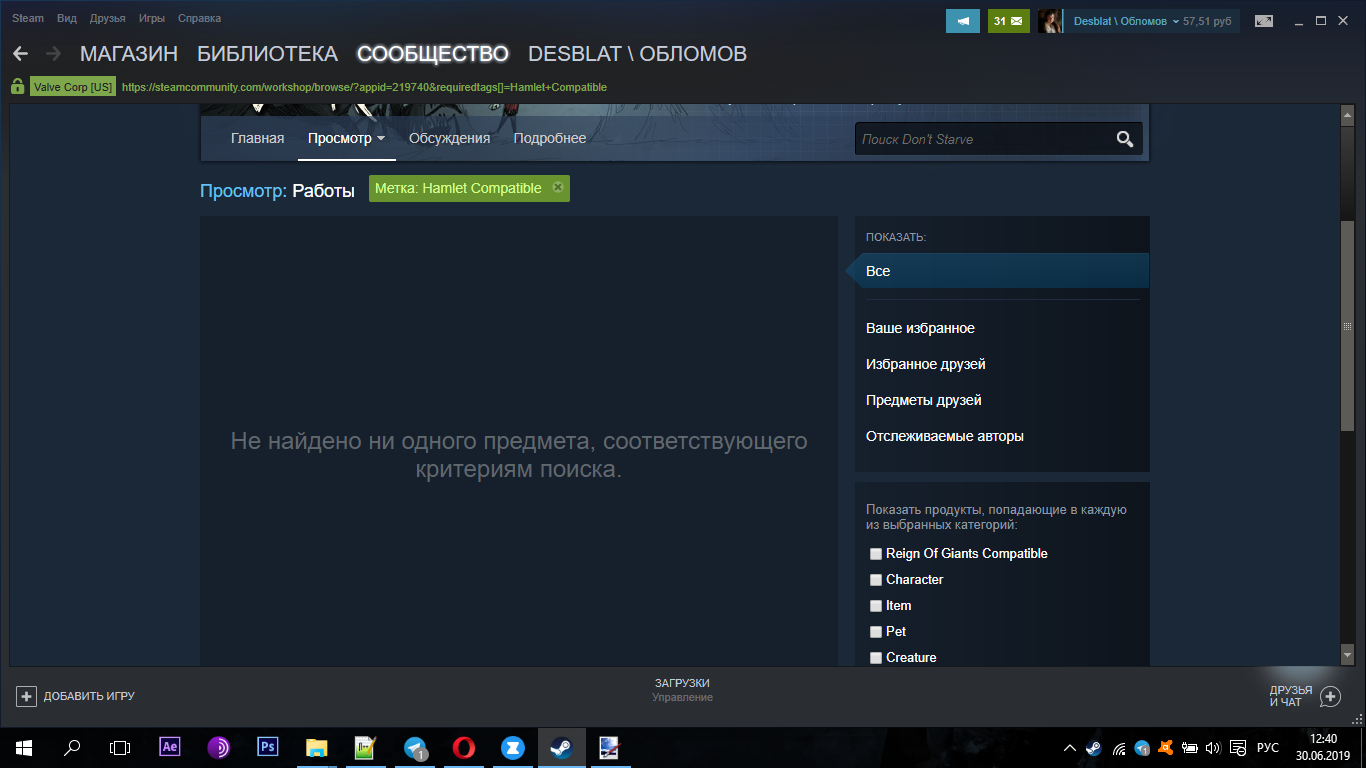Image resolution: width=1366 pixels, height=768 pixels.
Task: Click the user avatar picture
Action: [x=1050, y=21]
